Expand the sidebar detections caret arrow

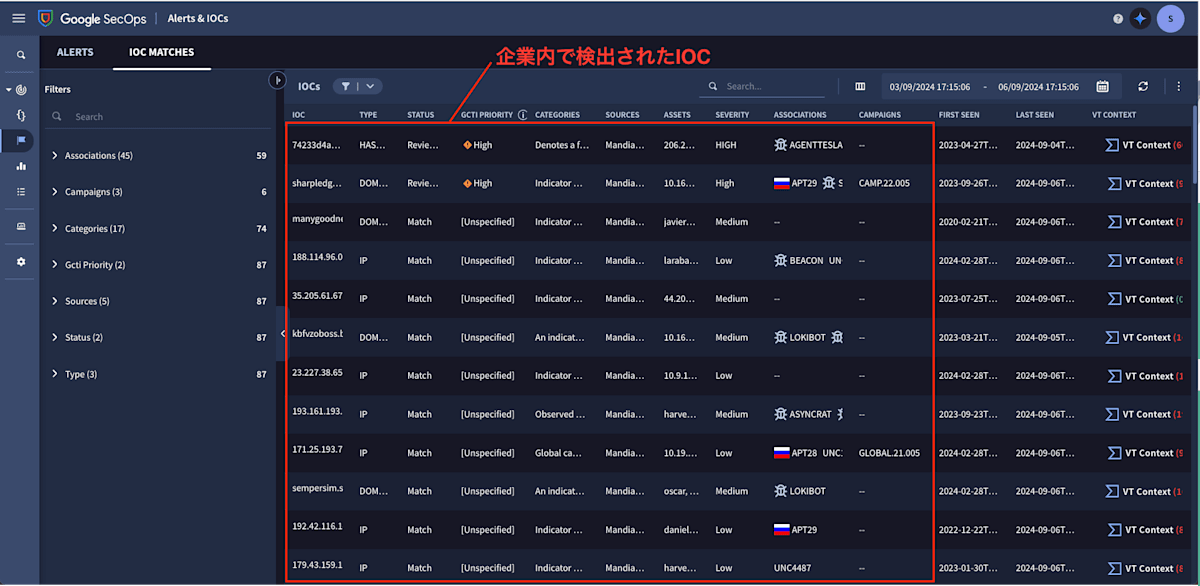point(9,90)
